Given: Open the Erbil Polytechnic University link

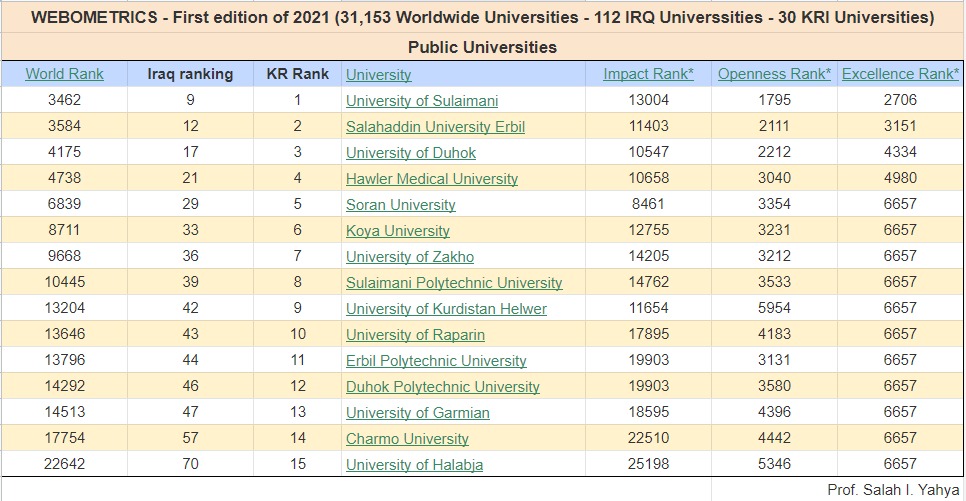Looking at the screenshot, I should click(436, 360).
